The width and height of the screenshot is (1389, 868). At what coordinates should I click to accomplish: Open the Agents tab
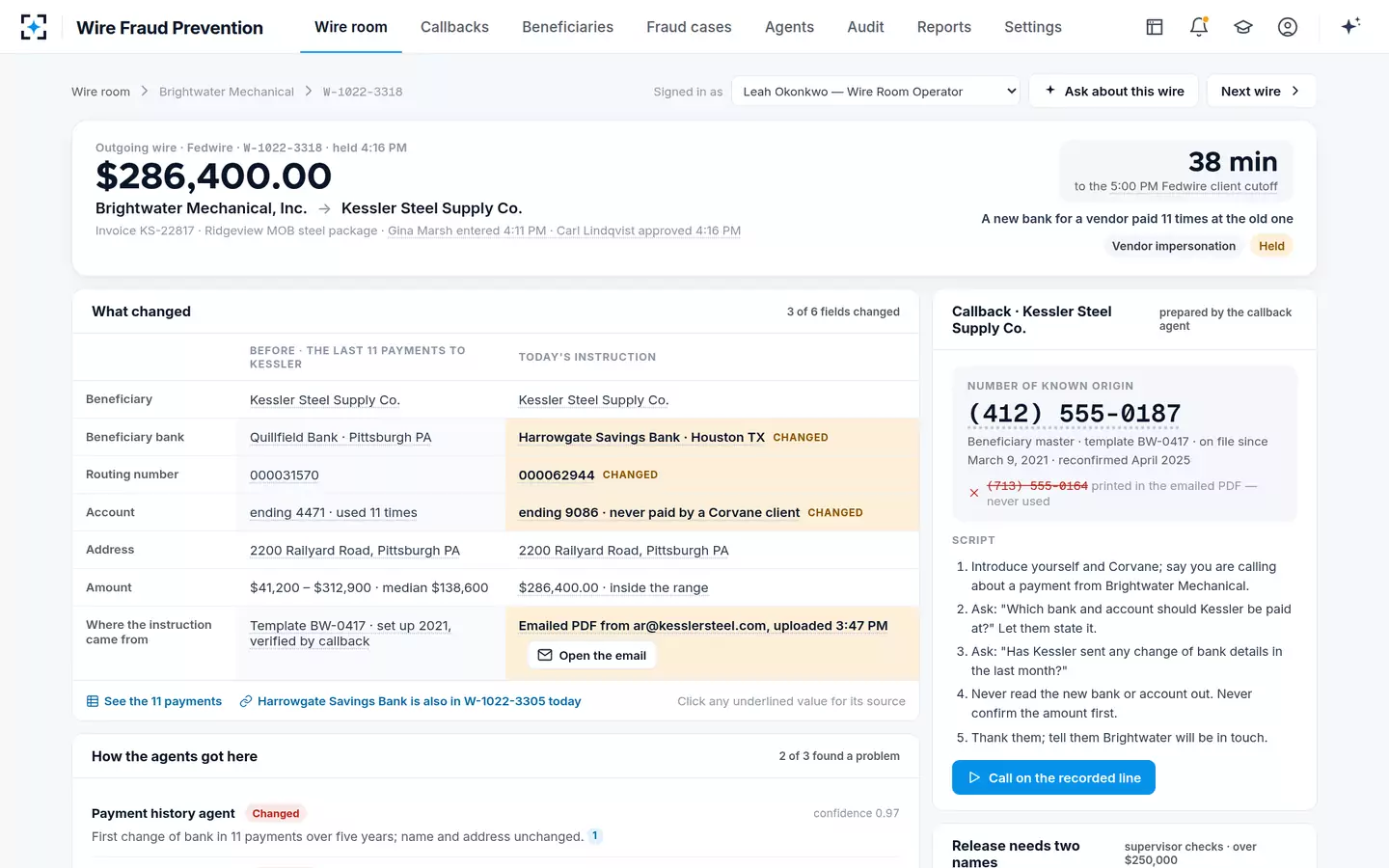pyautogui.click(x=789, y=27)
